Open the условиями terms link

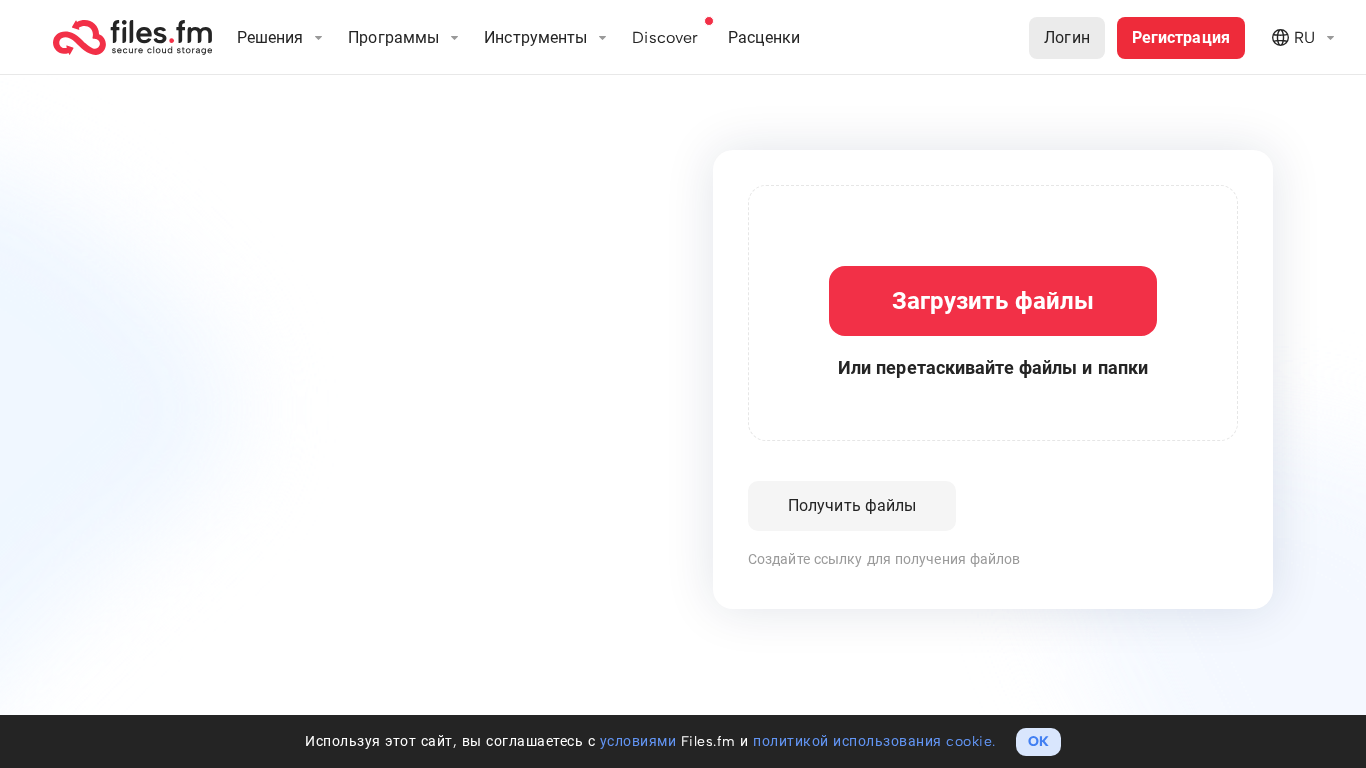(638, 742)
